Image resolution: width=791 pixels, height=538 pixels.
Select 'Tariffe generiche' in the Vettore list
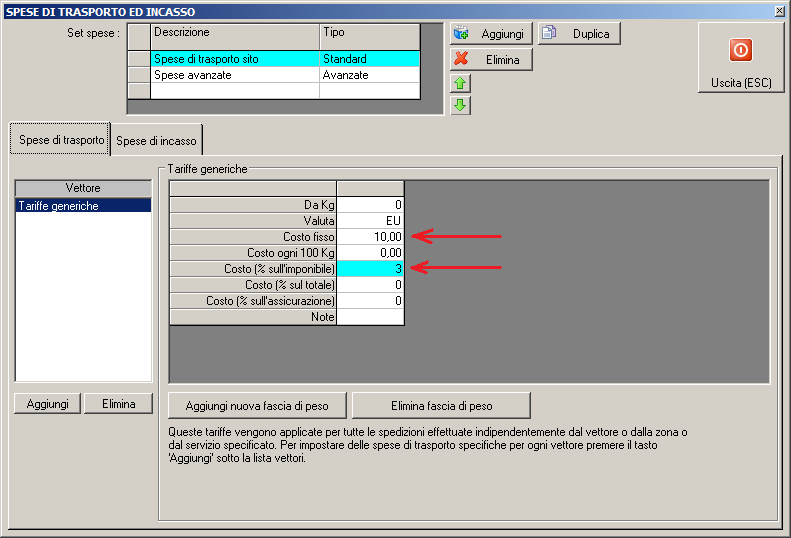83,205
